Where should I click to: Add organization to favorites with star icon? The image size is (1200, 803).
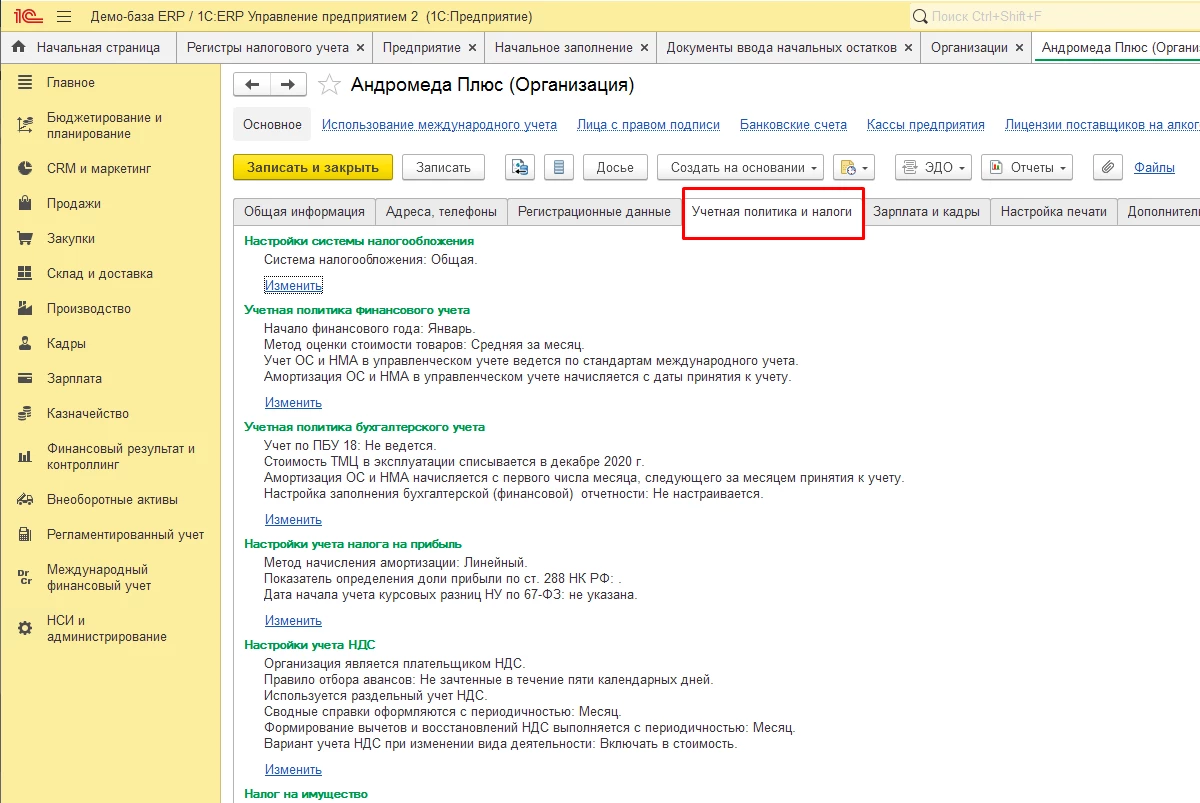(x=329, y=85)
